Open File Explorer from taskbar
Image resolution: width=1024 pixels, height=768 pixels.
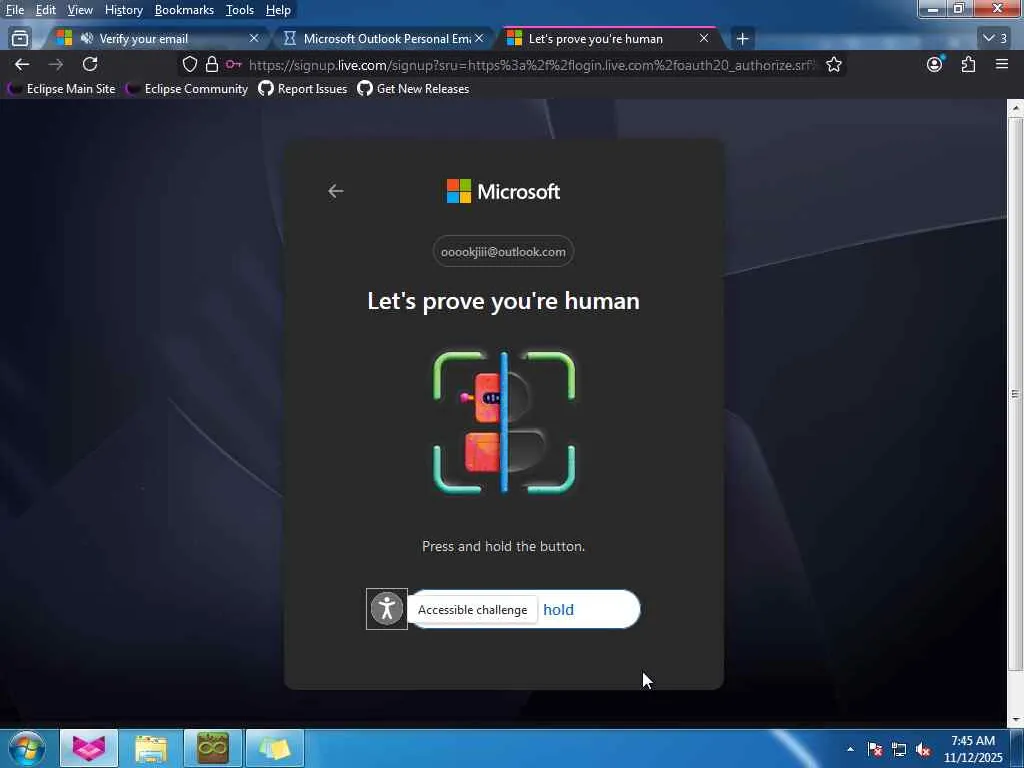pos(151,748)
